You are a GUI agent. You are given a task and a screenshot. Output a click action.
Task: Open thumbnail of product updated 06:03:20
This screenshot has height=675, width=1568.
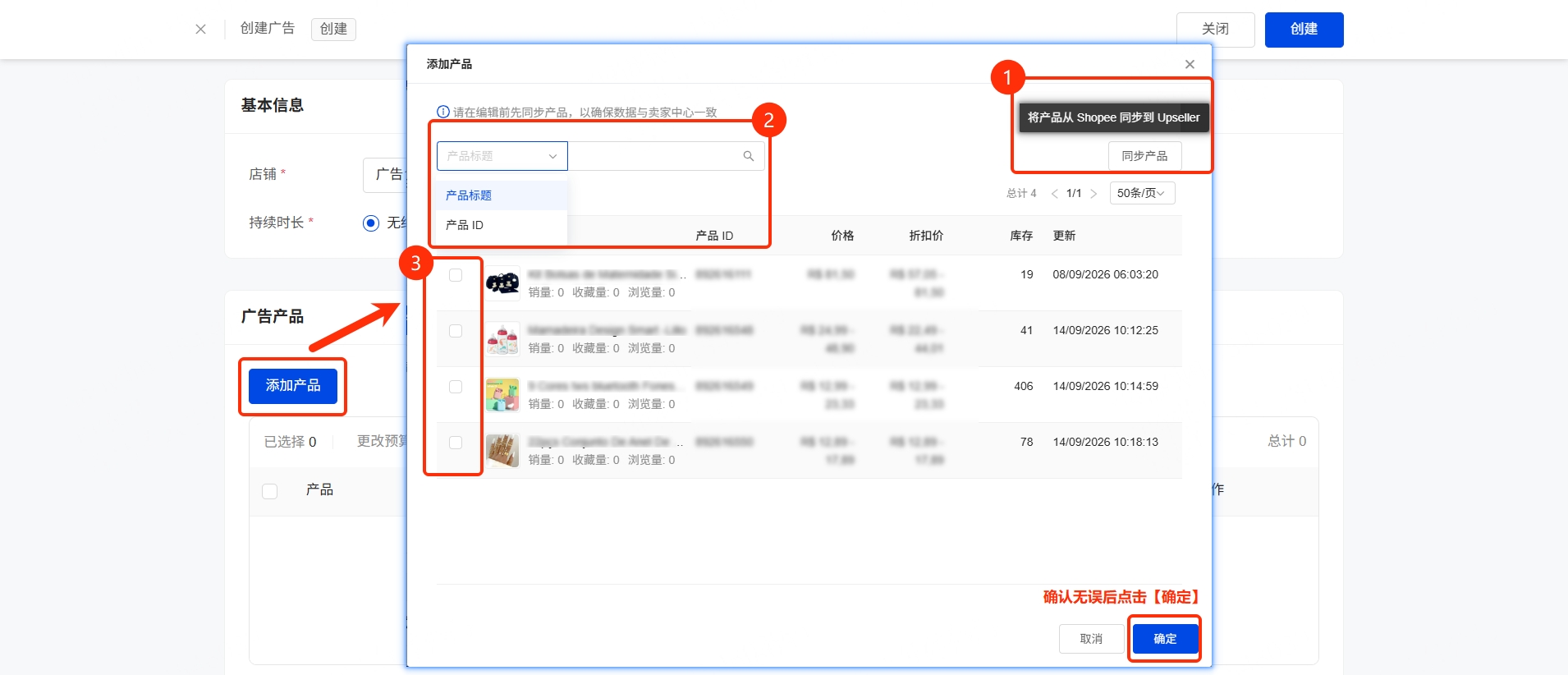click(x=502, y=283)
